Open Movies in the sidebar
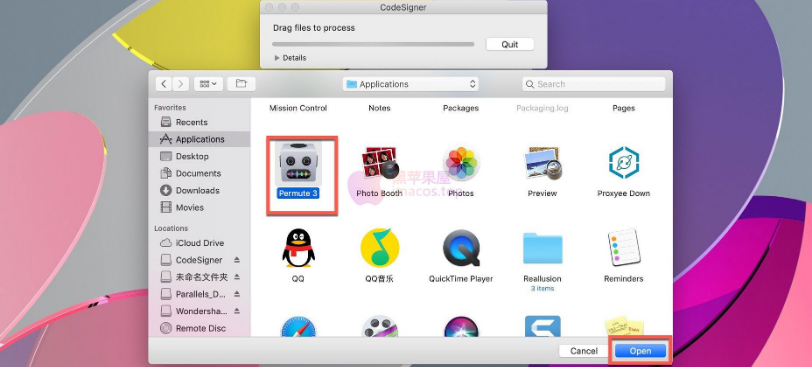Screen dimensions: 812x367 pyautogui.click(x=199, y=208)
